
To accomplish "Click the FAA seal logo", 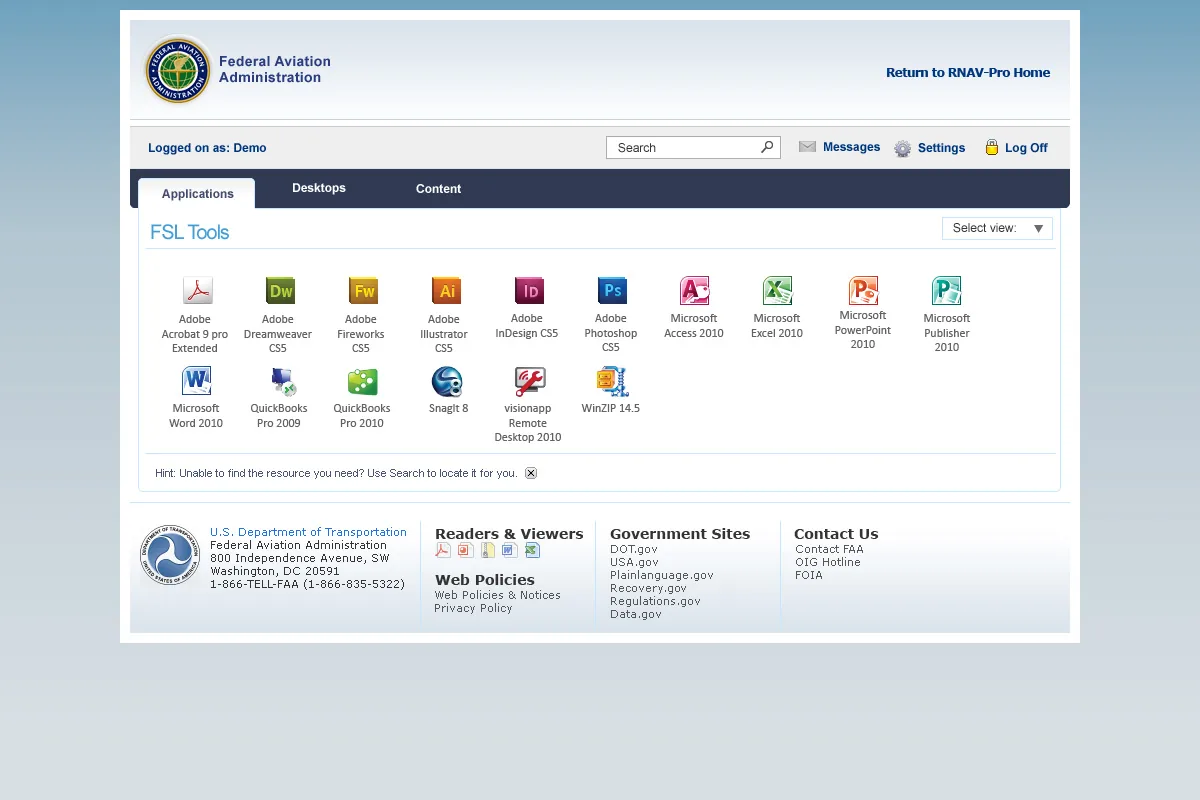I will click(x=178, y=70).
